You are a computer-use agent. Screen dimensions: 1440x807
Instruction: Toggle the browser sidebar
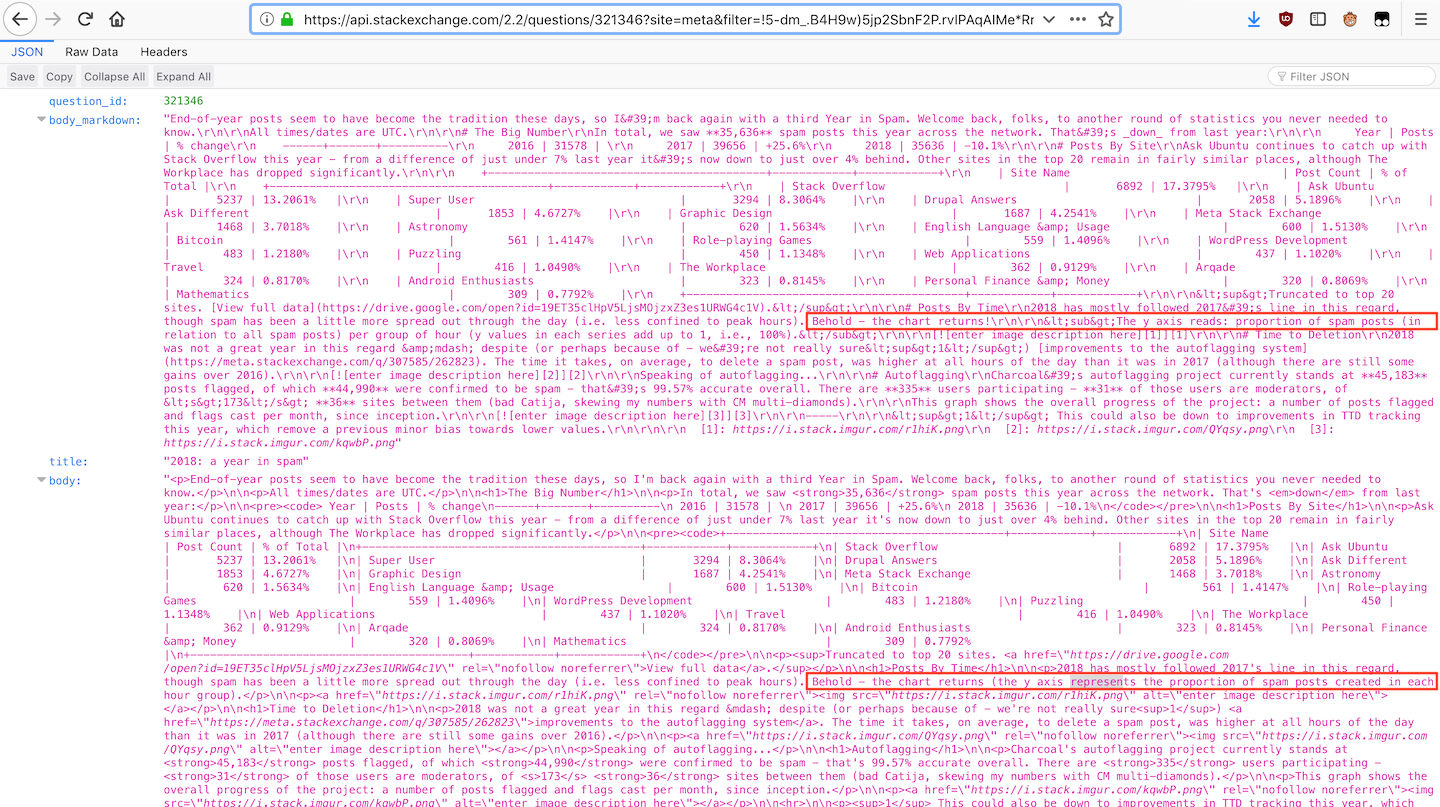(1318, 19)
